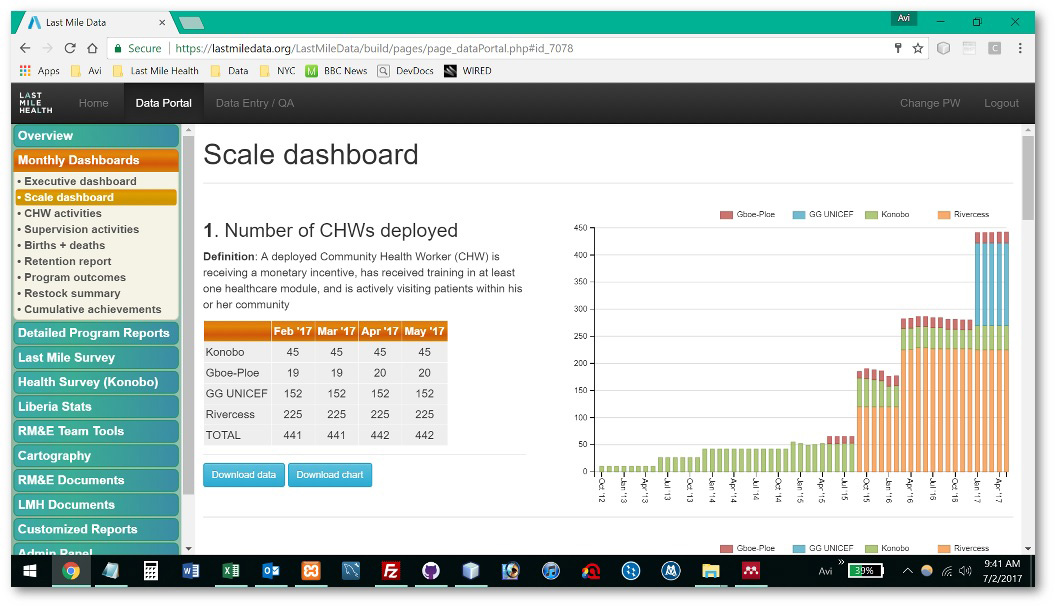Bookmark this page with the star icon

pyautogui.click(x=918, y=48)
